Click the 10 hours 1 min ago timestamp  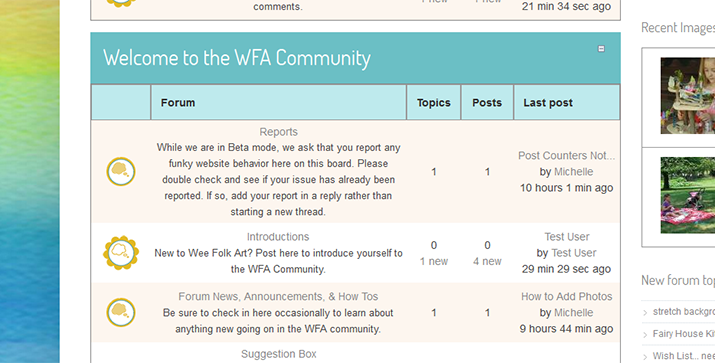click(566, 188)
